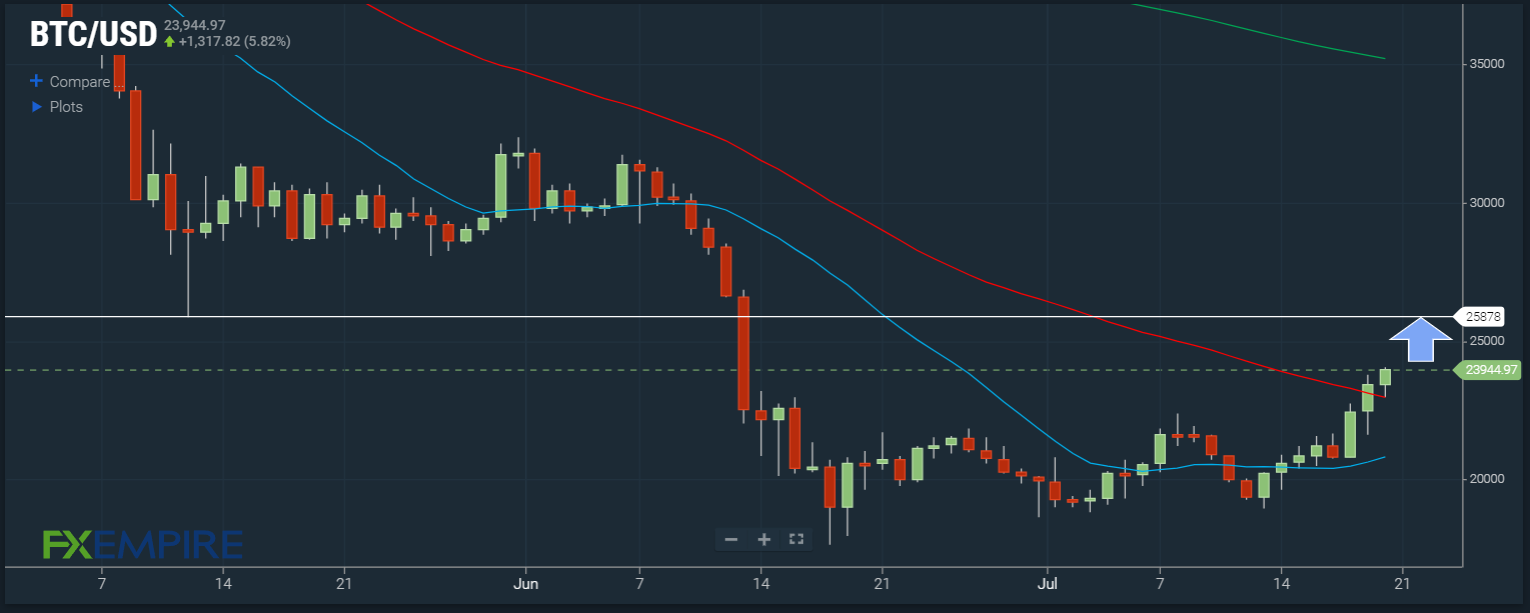Open the Compare option

(x=79, y=82)
